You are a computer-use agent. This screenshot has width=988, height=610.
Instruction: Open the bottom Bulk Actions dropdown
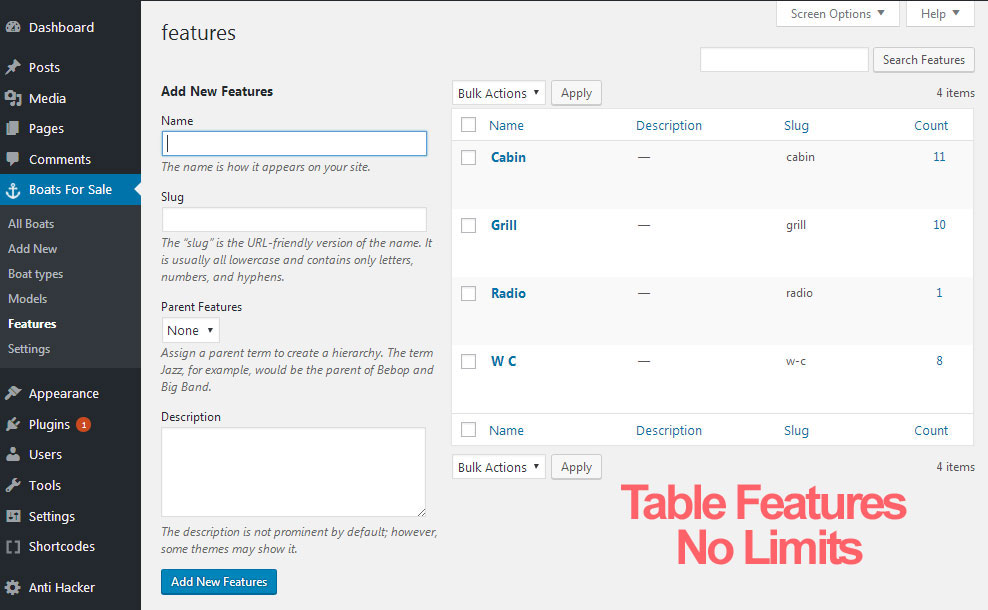coord(498,467)
